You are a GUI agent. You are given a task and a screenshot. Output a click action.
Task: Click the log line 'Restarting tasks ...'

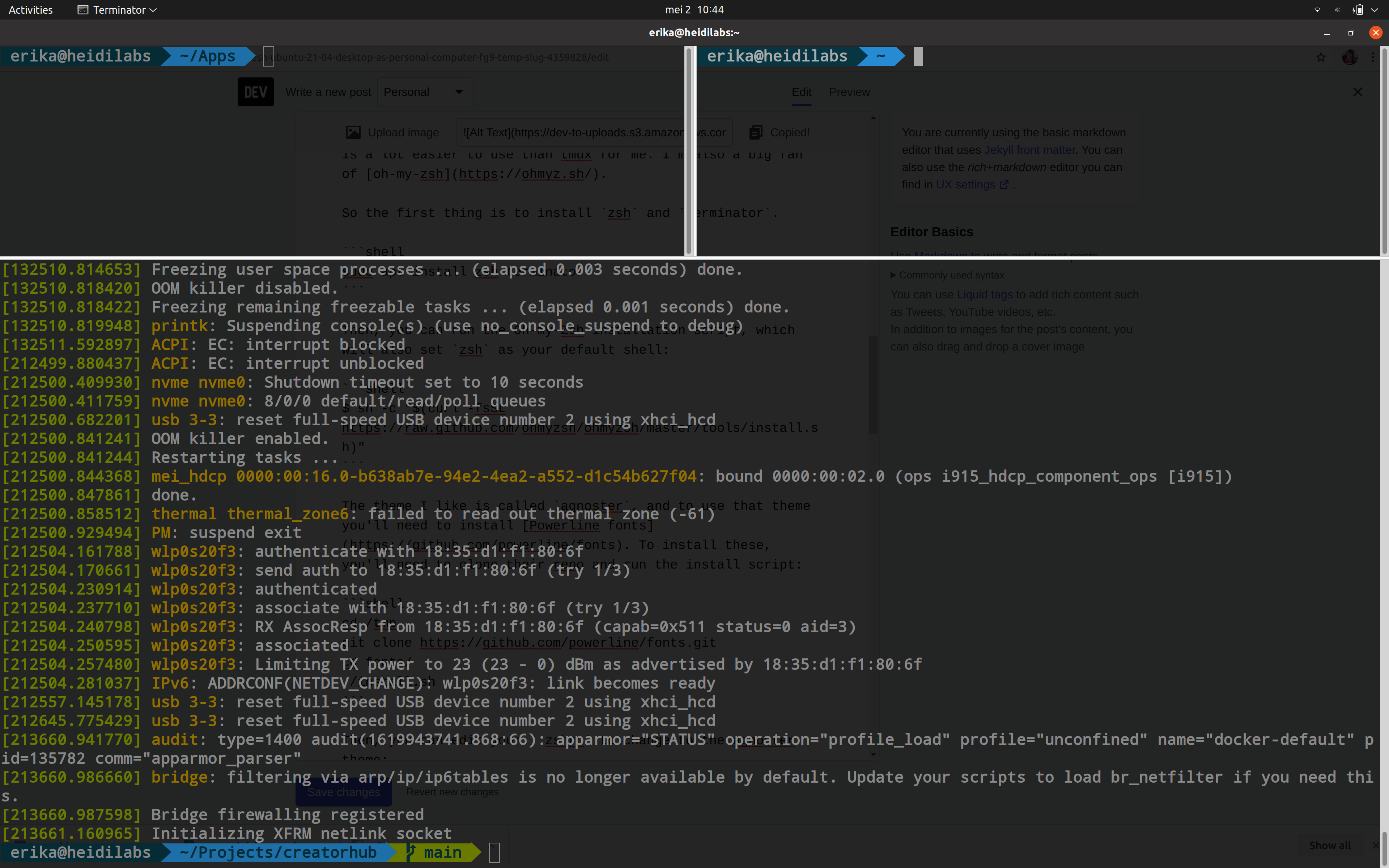tap(245, 458)
